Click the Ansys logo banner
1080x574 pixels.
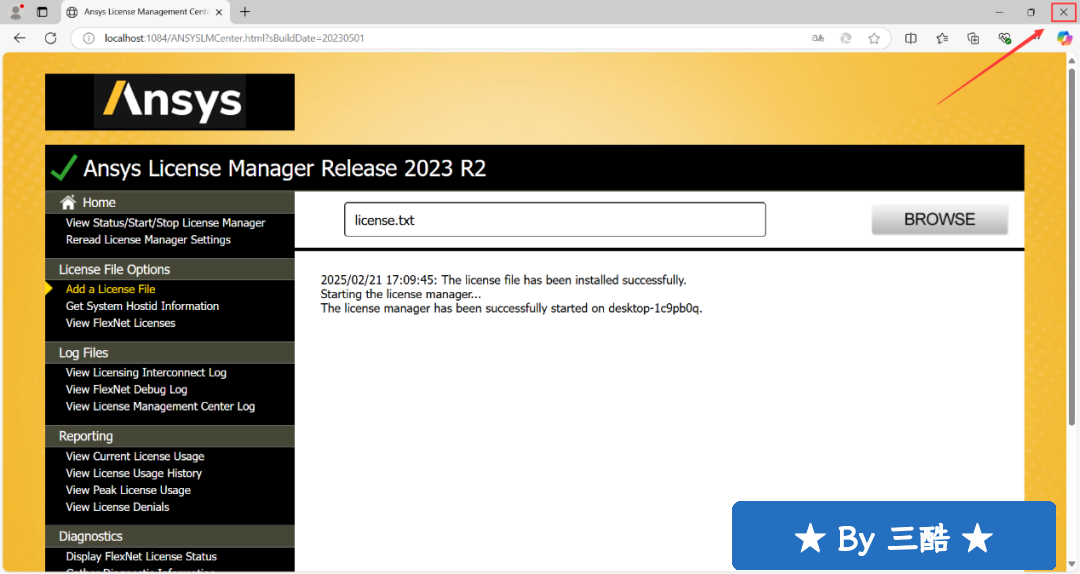(x=169, y=102)
